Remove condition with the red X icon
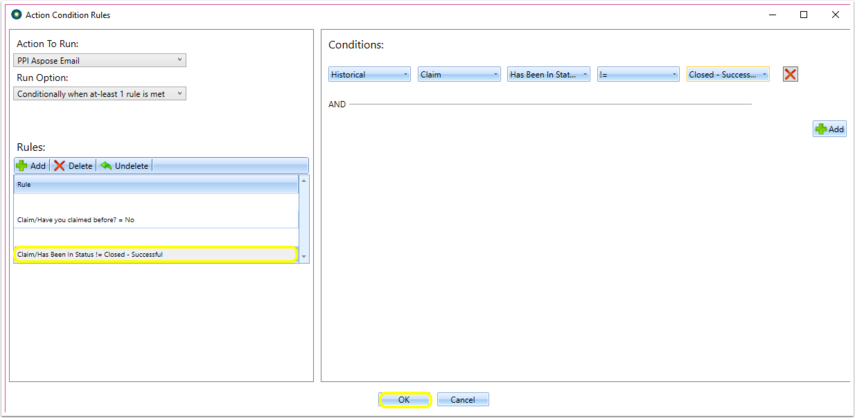Viewport: 855px width, 418px height. pyautogui.click(x=790, y=74)
